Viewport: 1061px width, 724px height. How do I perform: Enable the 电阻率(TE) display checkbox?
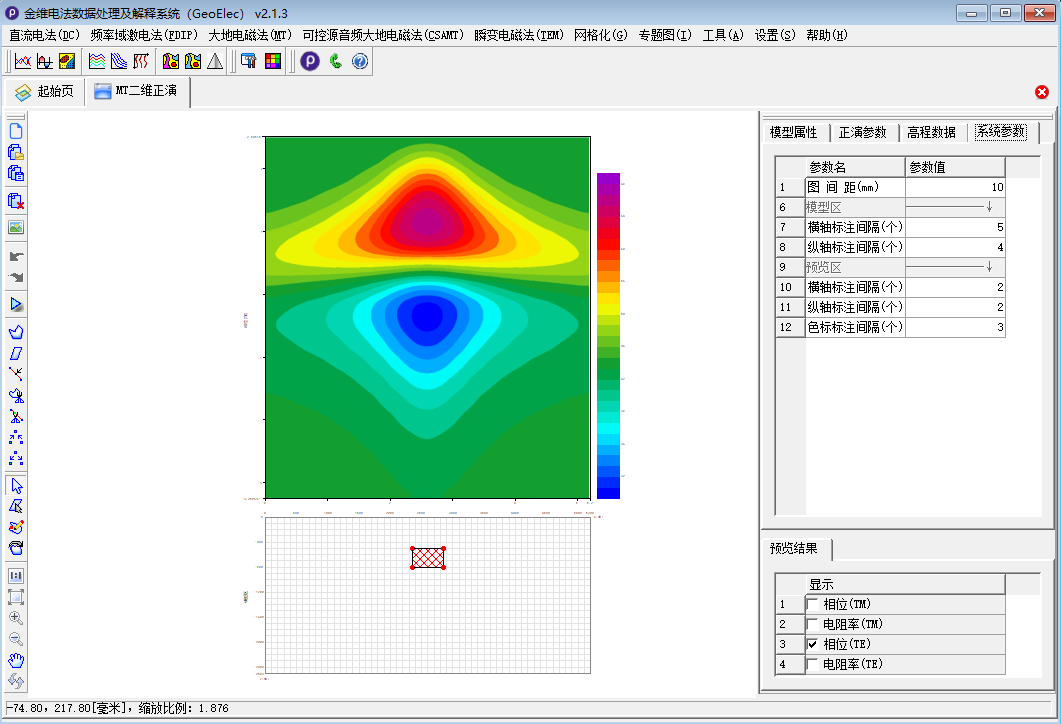813,664
